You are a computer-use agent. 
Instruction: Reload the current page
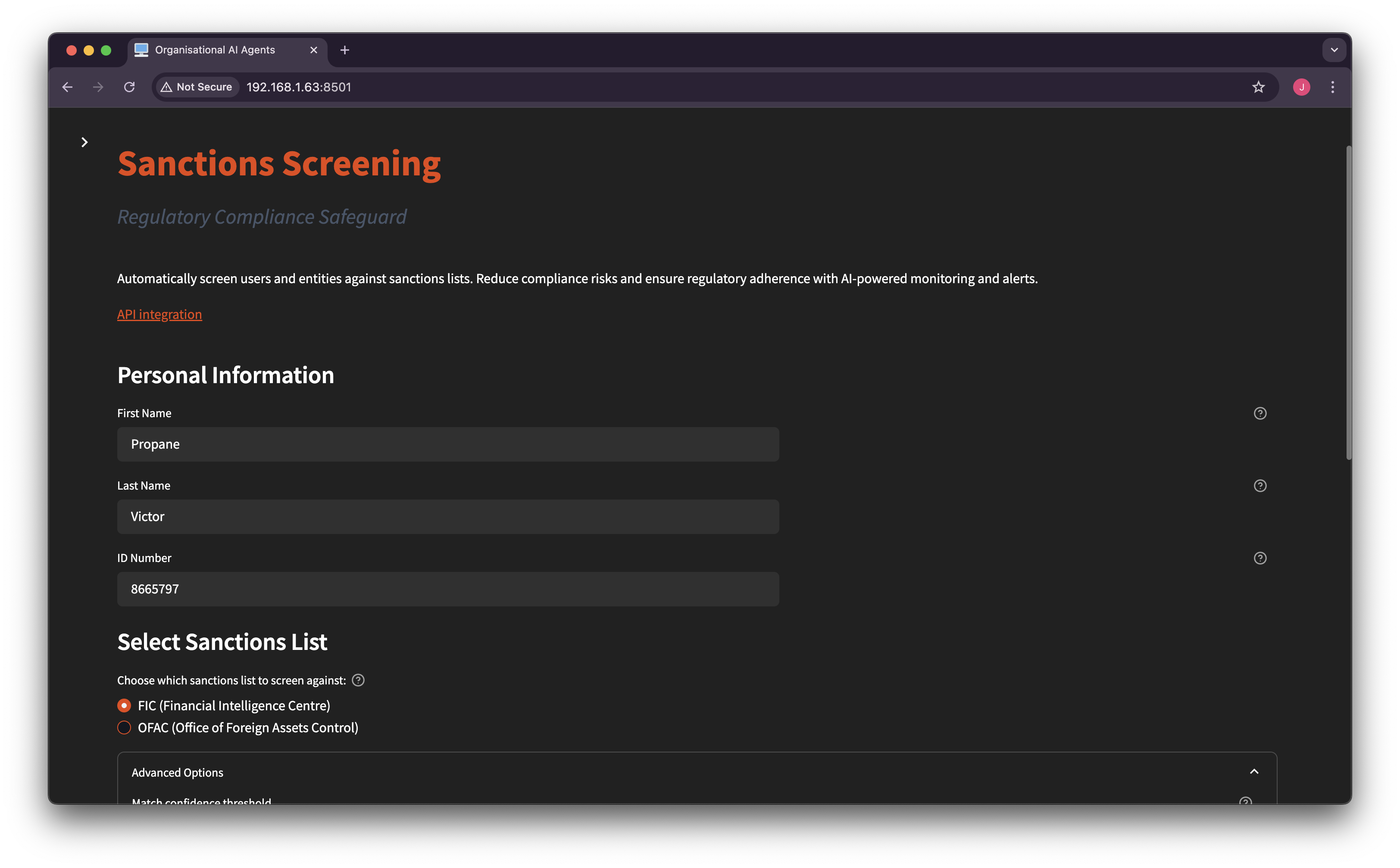point(129,87)
